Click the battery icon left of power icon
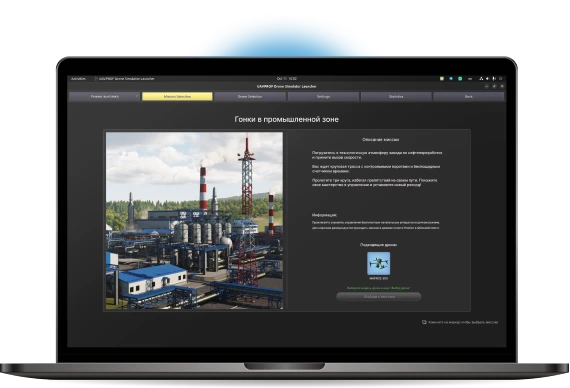 point(494,79)
